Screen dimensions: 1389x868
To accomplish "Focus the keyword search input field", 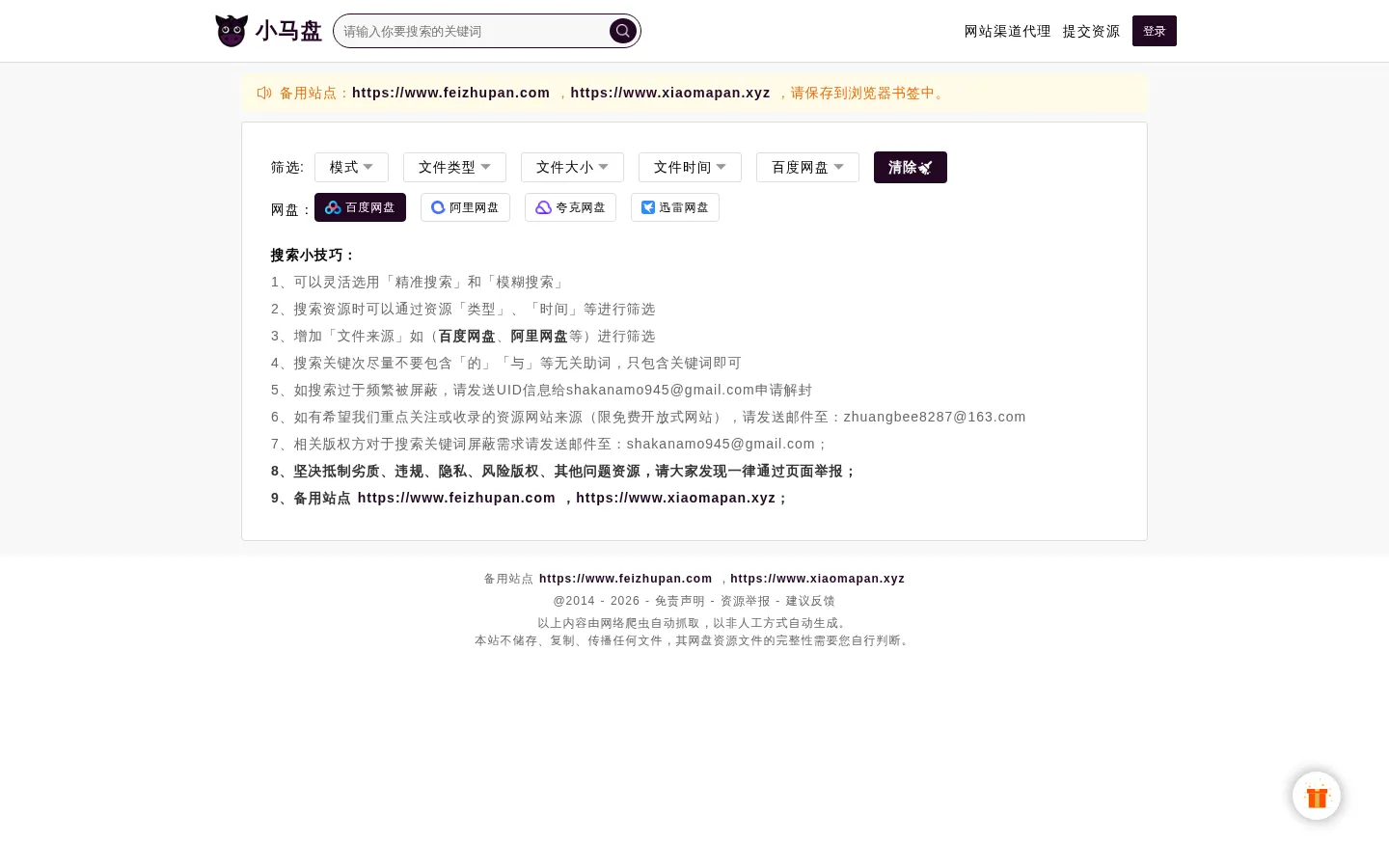I will pos(473,31).
